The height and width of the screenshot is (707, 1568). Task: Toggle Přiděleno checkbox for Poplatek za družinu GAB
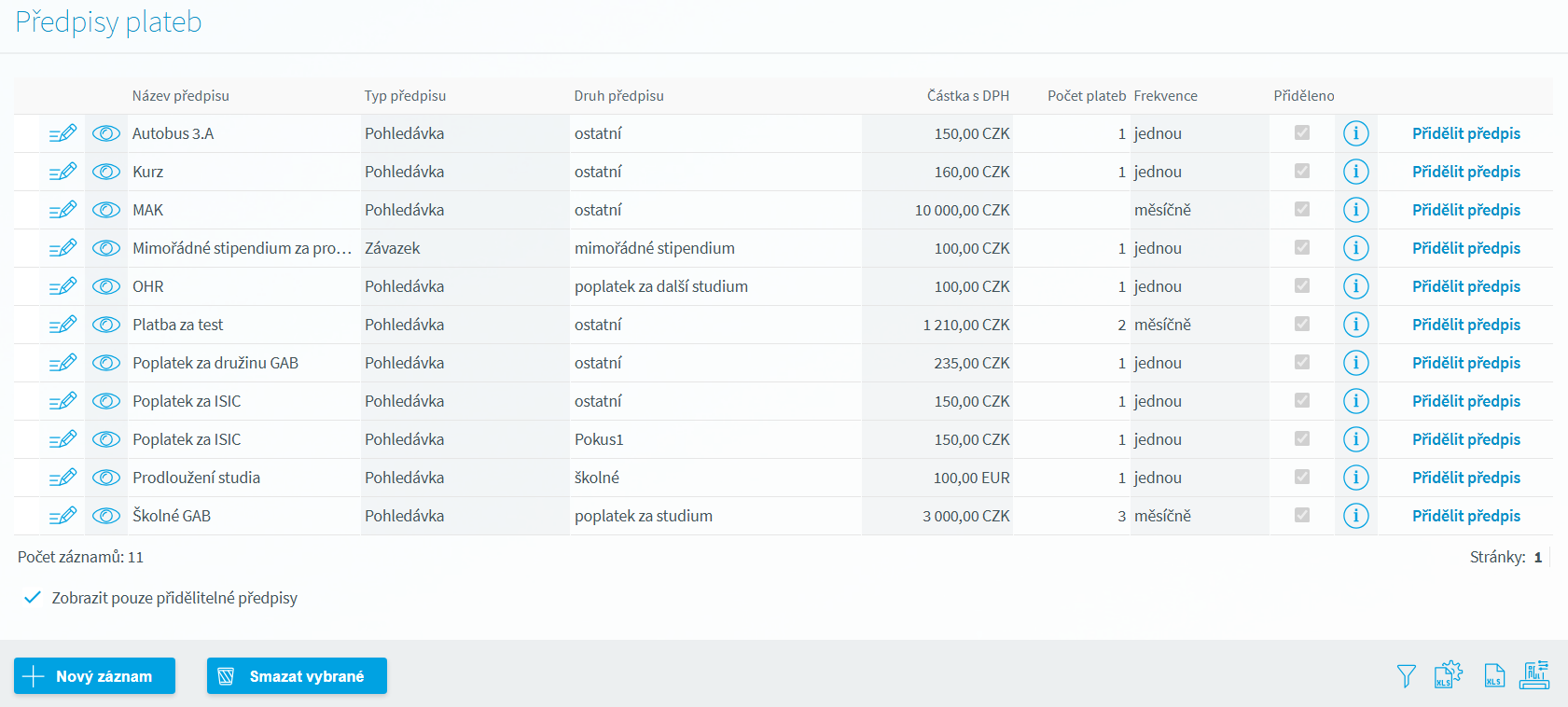(x=1302, y=363)
